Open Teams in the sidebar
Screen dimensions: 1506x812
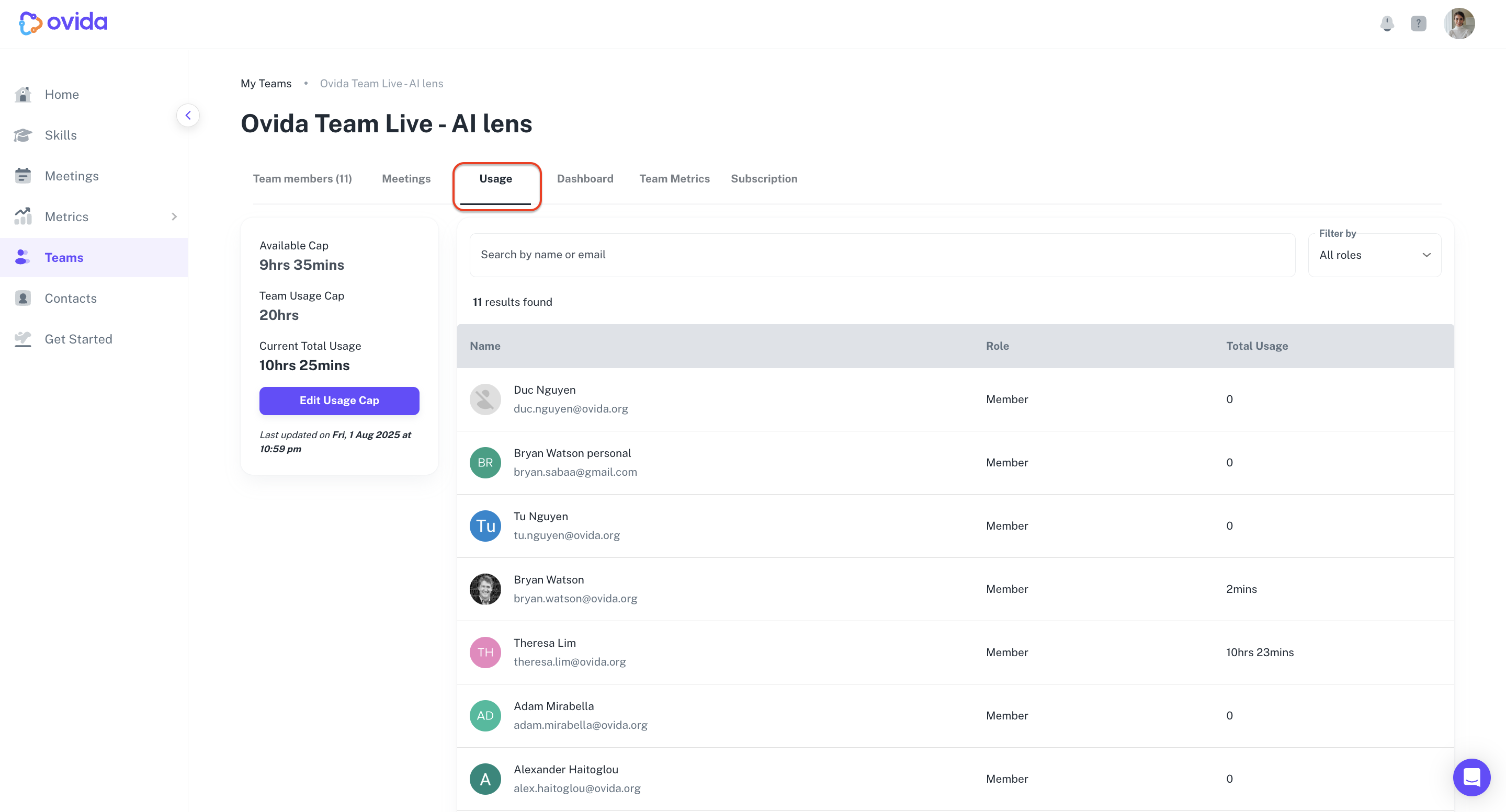[x=94, y=257]
